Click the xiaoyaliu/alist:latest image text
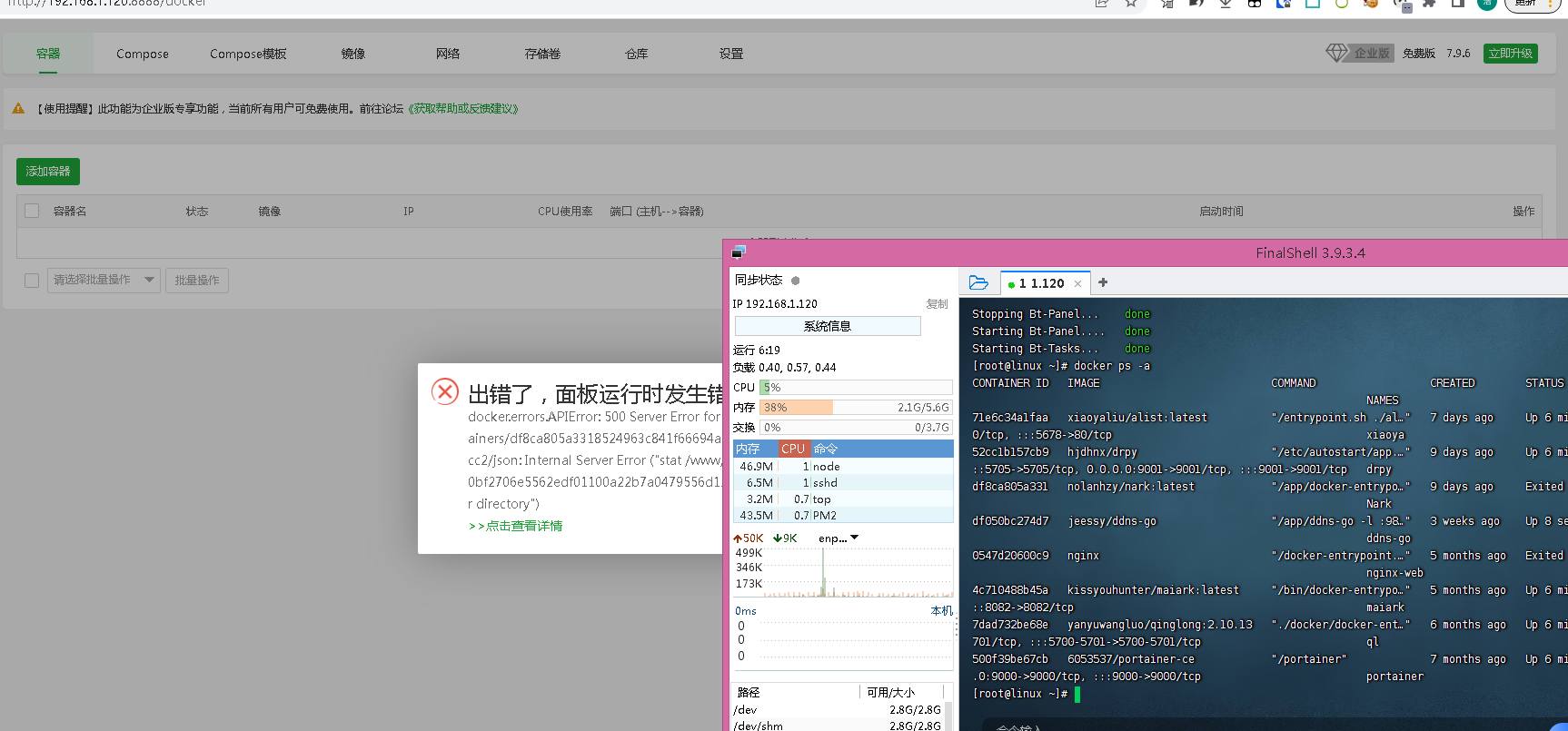Image resolution: width=1568 pixels, height=731 pixels. 1137,418
